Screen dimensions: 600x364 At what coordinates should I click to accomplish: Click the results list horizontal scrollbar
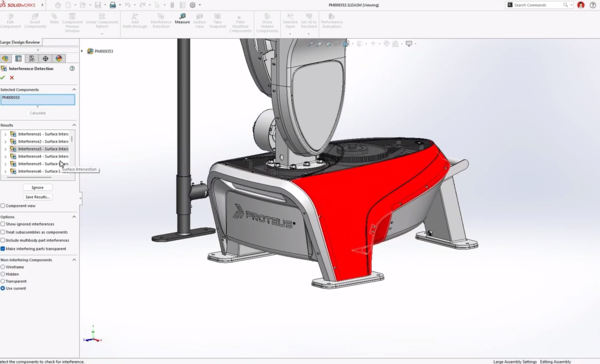click(30, 178)
